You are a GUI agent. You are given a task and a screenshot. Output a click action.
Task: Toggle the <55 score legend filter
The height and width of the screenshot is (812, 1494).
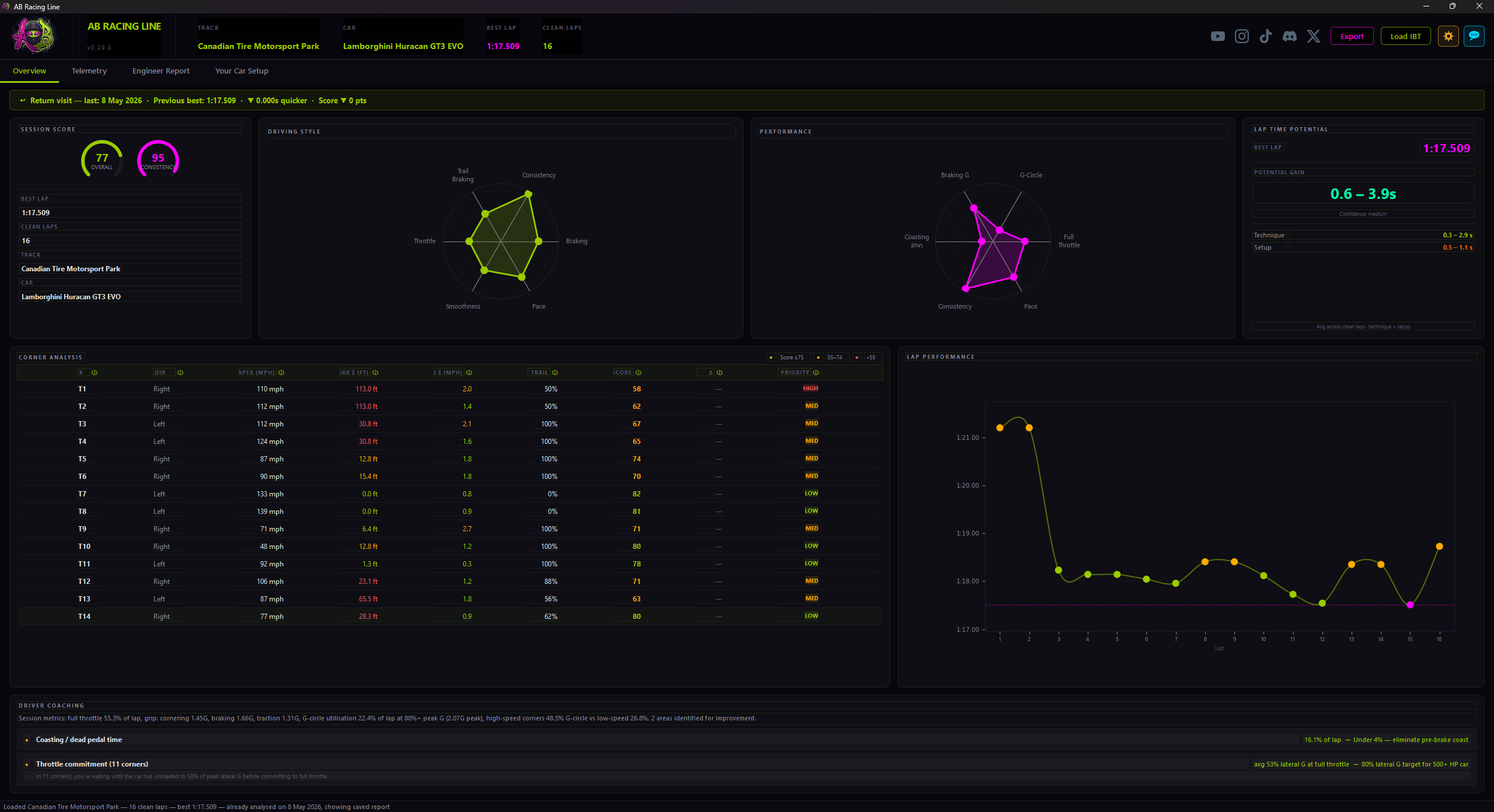(x=871, y=358)
